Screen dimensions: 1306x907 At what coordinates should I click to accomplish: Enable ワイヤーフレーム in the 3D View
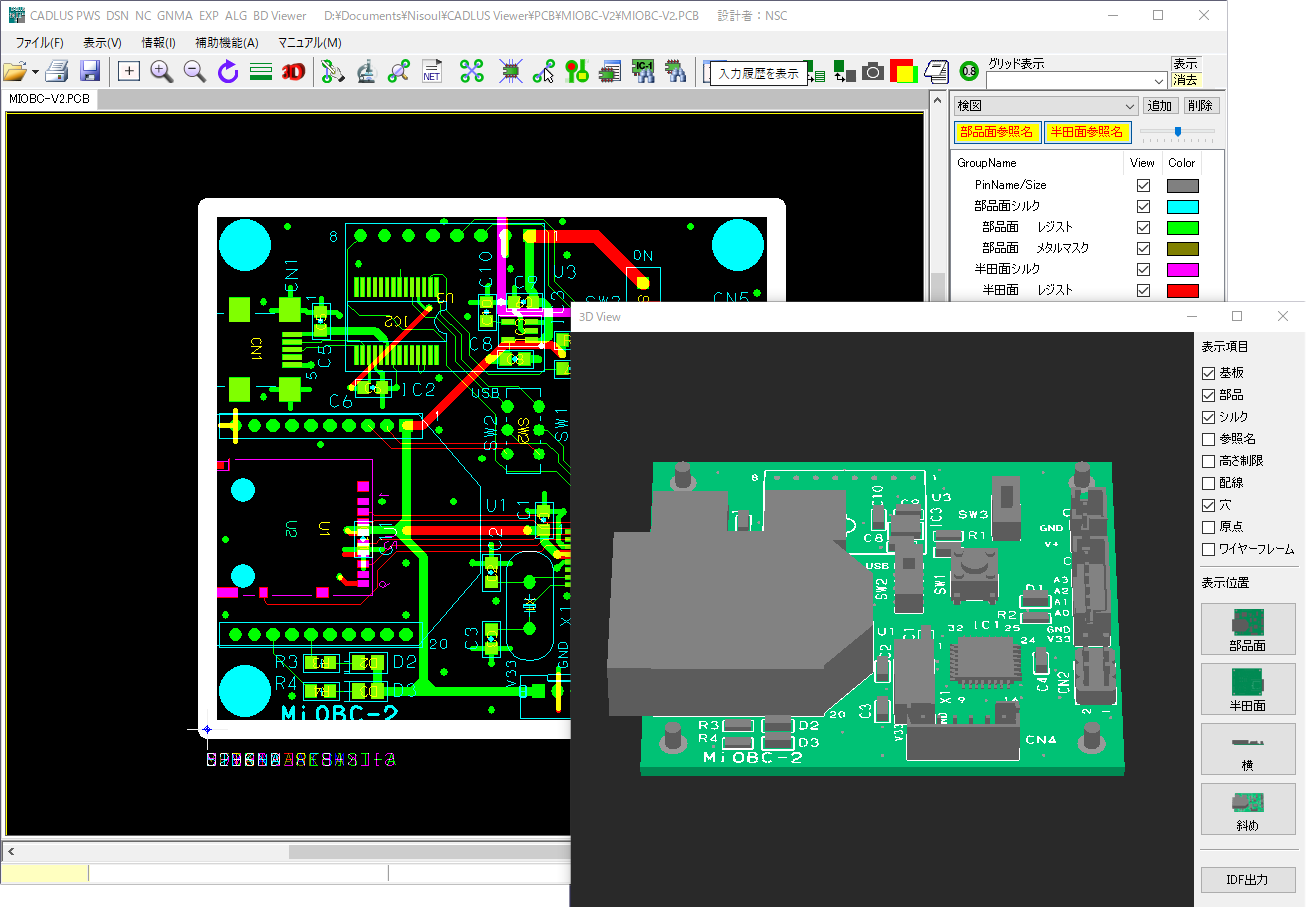[x=1208, y=549]
